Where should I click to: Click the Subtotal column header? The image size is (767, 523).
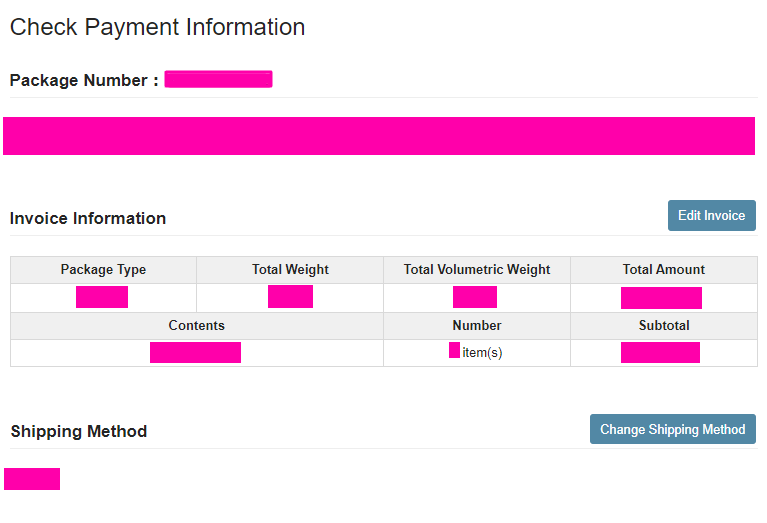point(664,326)
